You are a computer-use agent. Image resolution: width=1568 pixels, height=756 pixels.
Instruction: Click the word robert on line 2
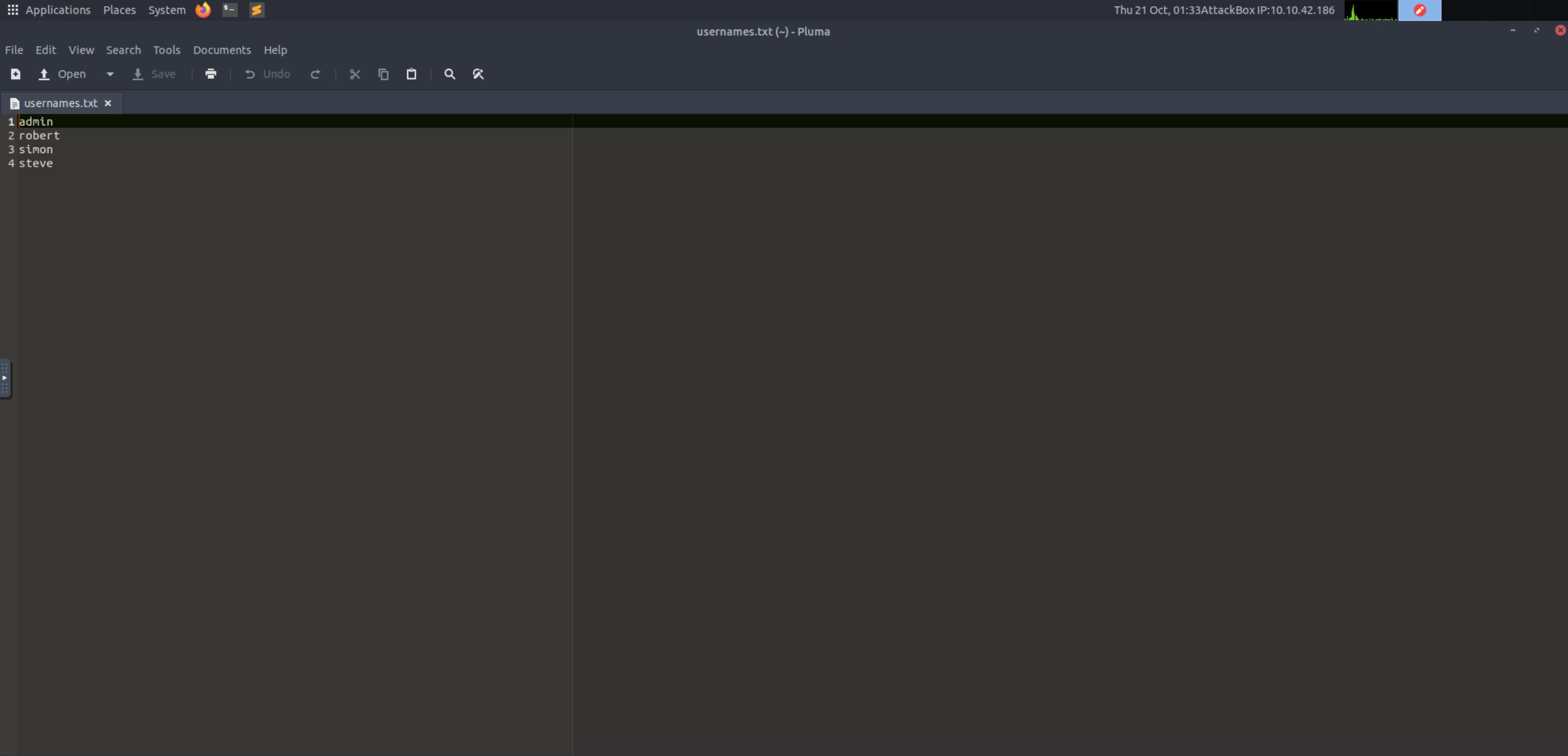(39, 135)
